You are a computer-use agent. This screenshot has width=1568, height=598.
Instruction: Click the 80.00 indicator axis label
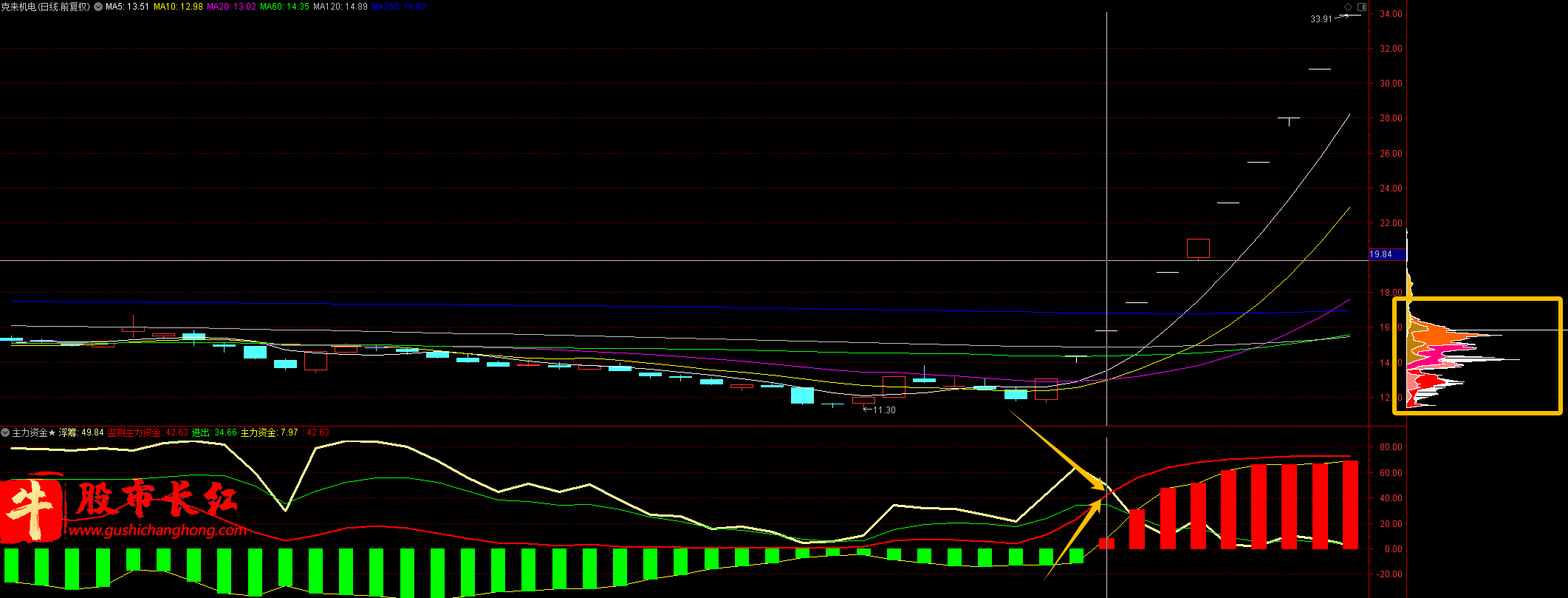point(1391,447)
